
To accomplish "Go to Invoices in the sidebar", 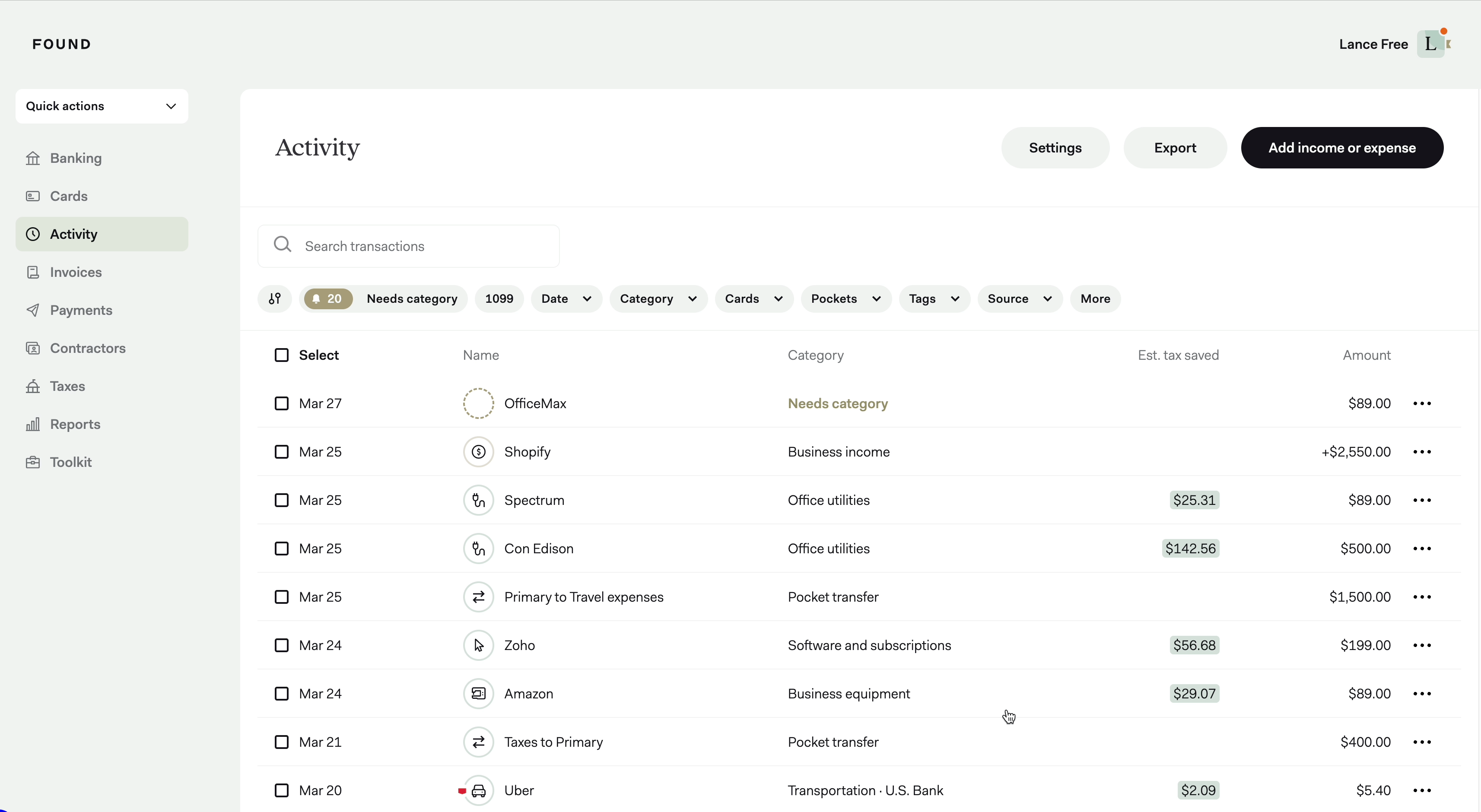I will (x=76, y=273).
